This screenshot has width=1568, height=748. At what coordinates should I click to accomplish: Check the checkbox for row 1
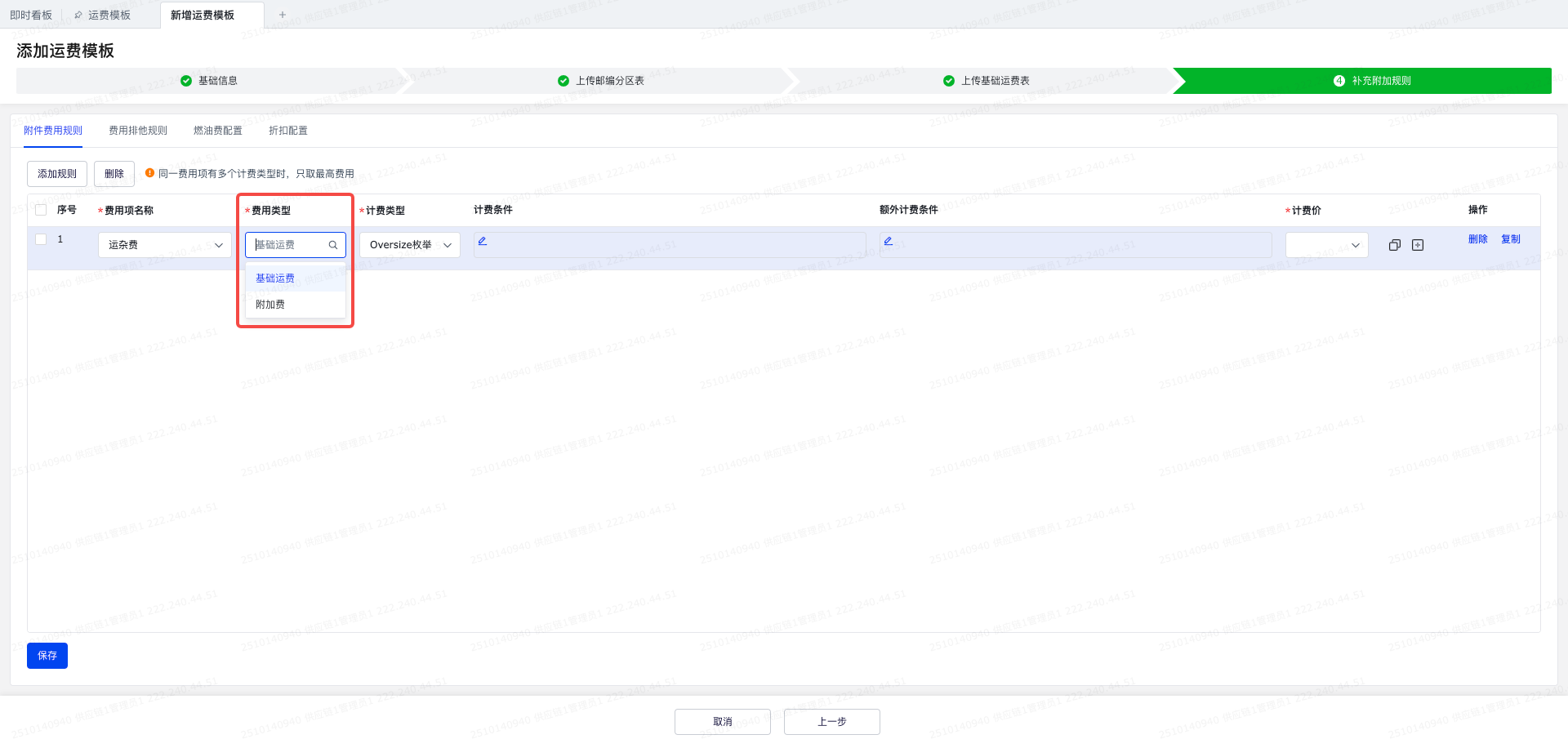[x=41, y=239]
